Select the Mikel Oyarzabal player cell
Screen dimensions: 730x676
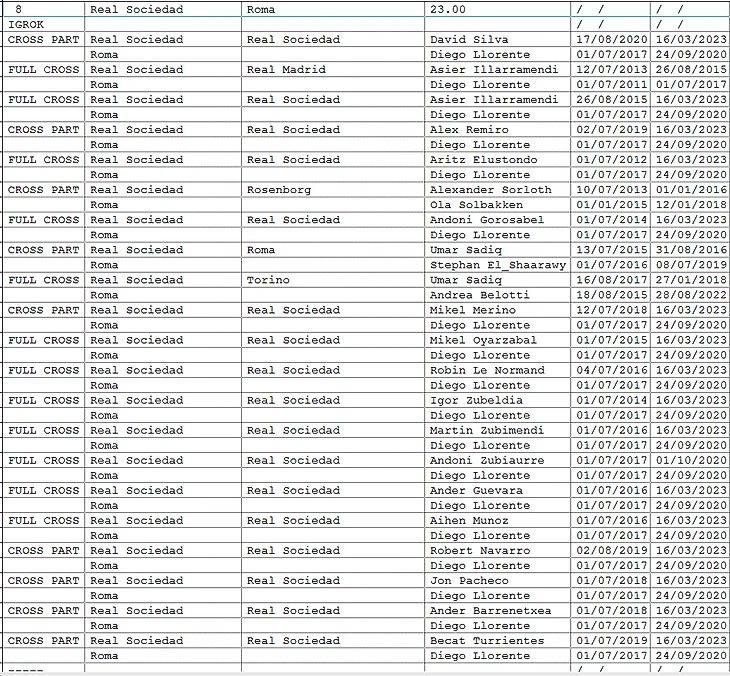pyautogui.click(x=497, y=340)
